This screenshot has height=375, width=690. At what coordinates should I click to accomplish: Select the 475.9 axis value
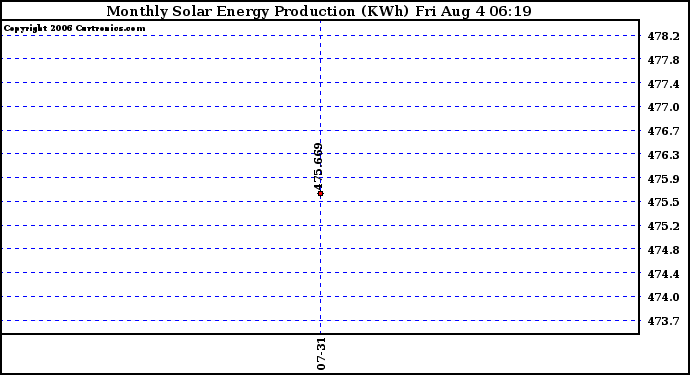point(663,179)
